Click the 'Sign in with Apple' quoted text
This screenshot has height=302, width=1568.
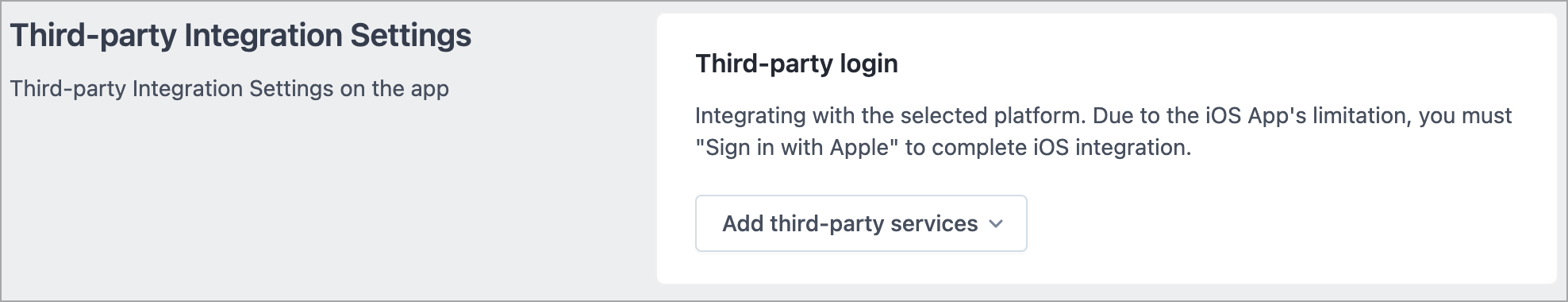[797, 148]
